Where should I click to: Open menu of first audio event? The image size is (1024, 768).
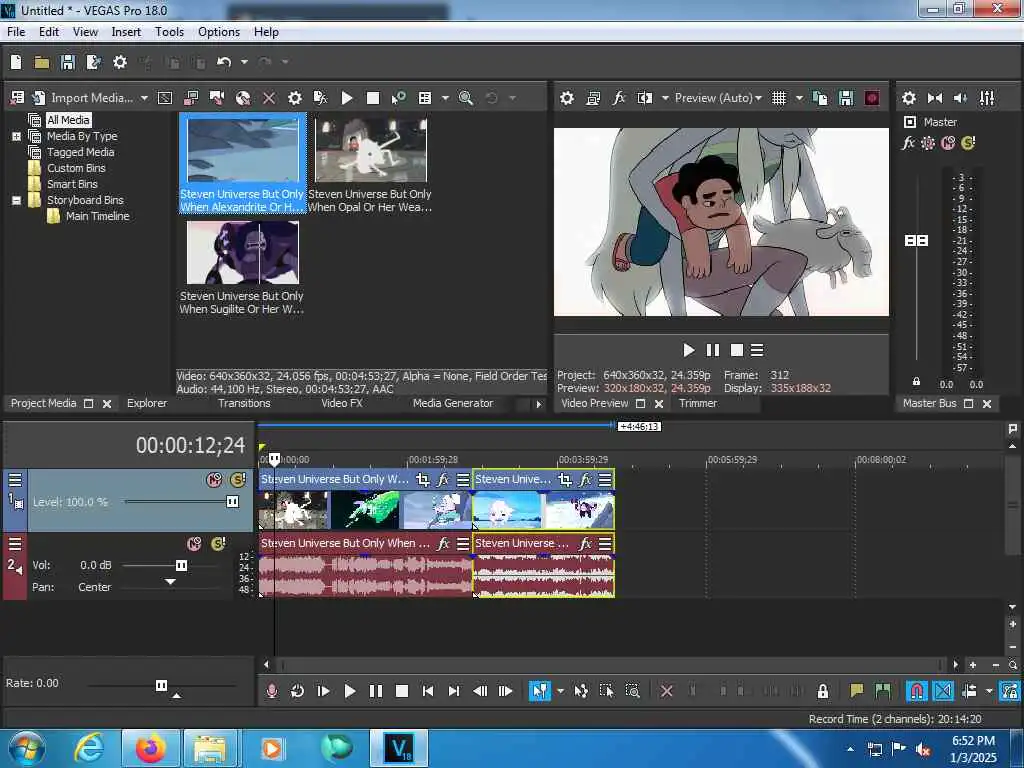coord(463,543)
